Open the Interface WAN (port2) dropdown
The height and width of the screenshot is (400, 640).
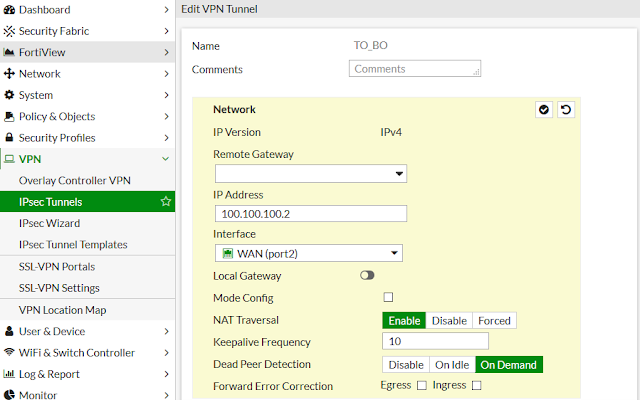309,253
